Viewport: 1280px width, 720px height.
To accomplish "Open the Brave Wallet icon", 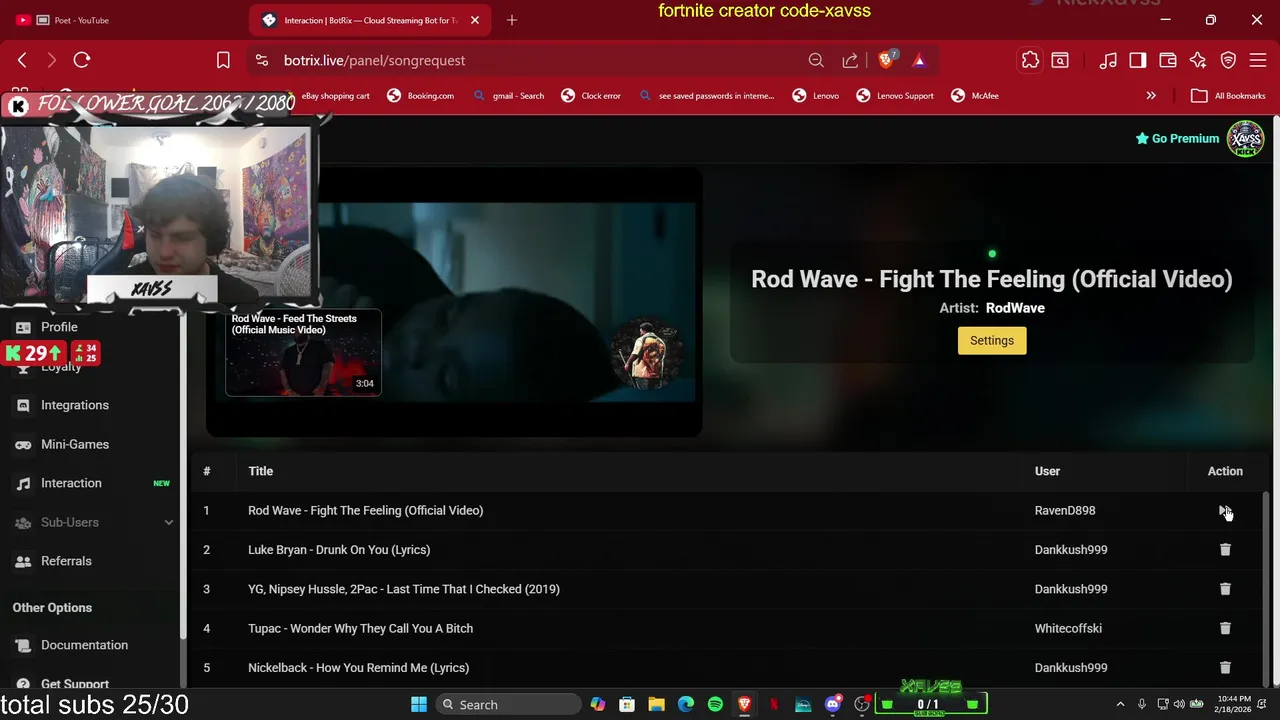I will [x=1168, y=60].
